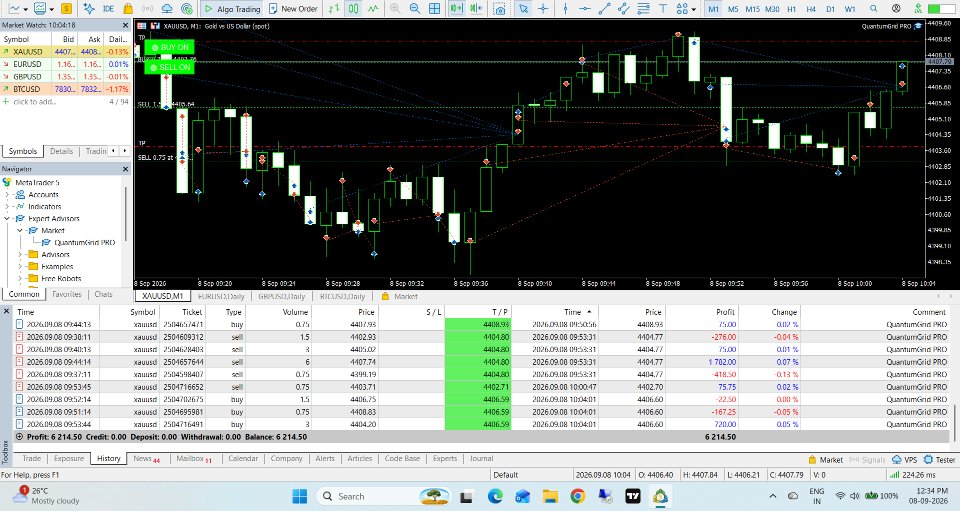The width and height of the screenshot is (960, 511).
Task: Close the Market Watch panel
Action: (126, 25)
